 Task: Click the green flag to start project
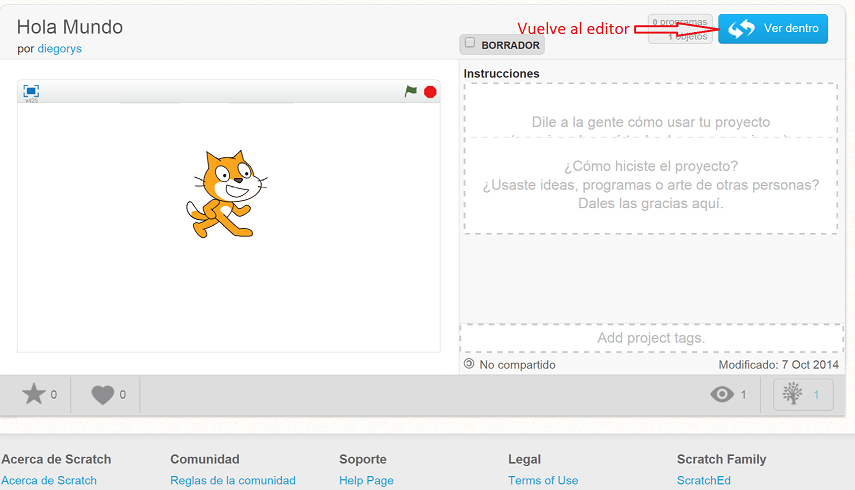(x=410, y=92)
